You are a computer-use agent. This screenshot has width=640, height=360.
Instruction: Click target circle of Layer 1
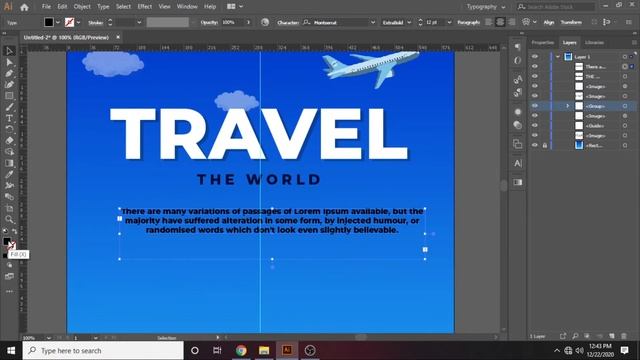[x=624, y=57]
